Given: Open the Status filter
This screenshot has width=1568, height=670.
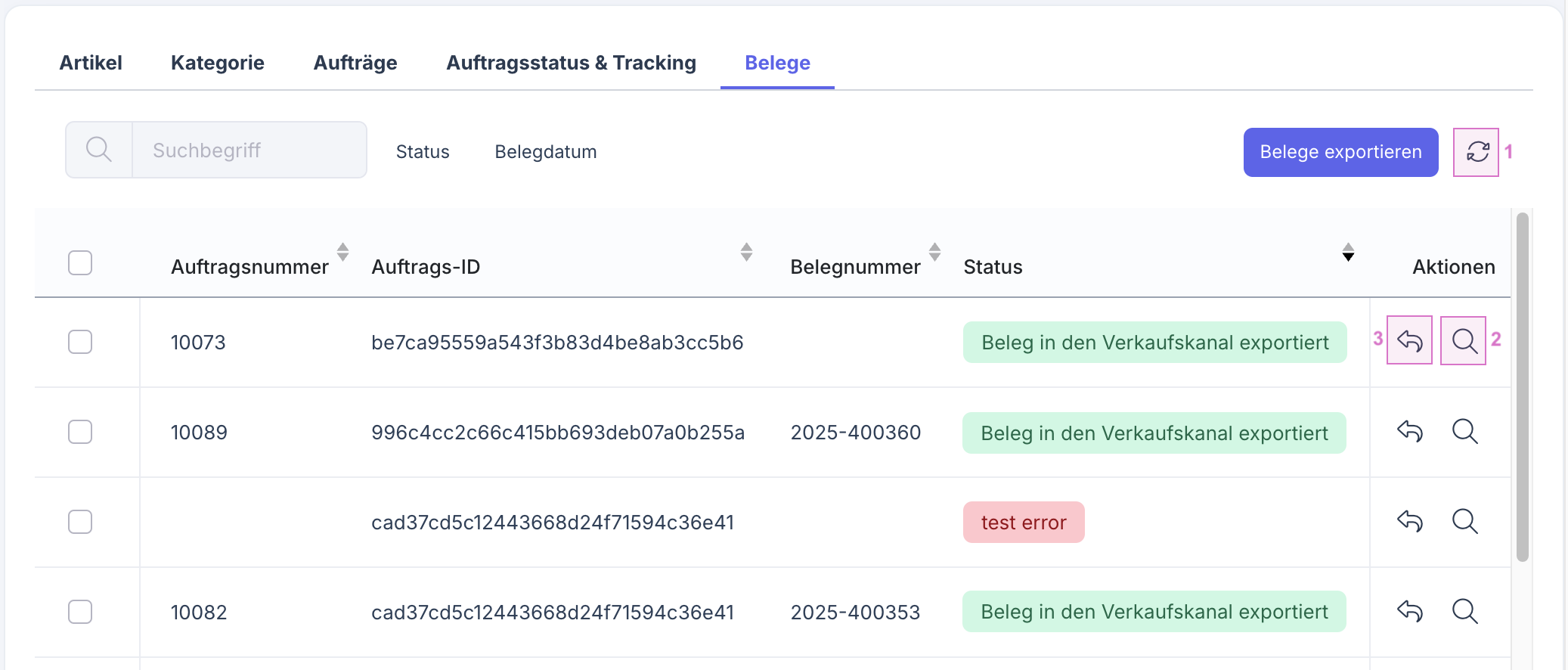Looking at the screenshot, I should [423, 151].
